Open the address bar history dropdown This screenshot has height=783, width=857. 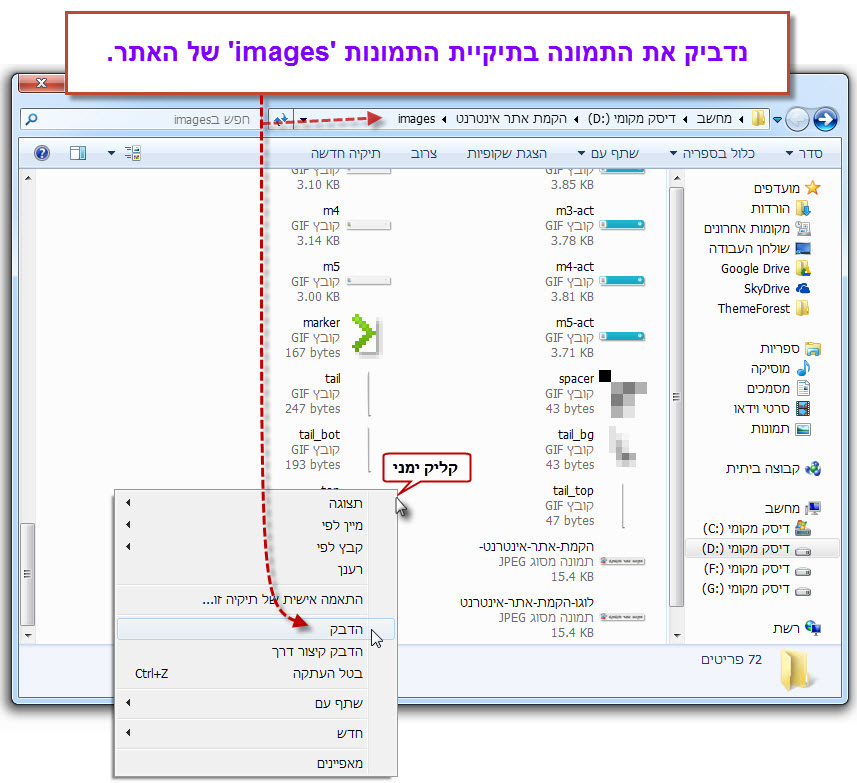click(303, 119)
